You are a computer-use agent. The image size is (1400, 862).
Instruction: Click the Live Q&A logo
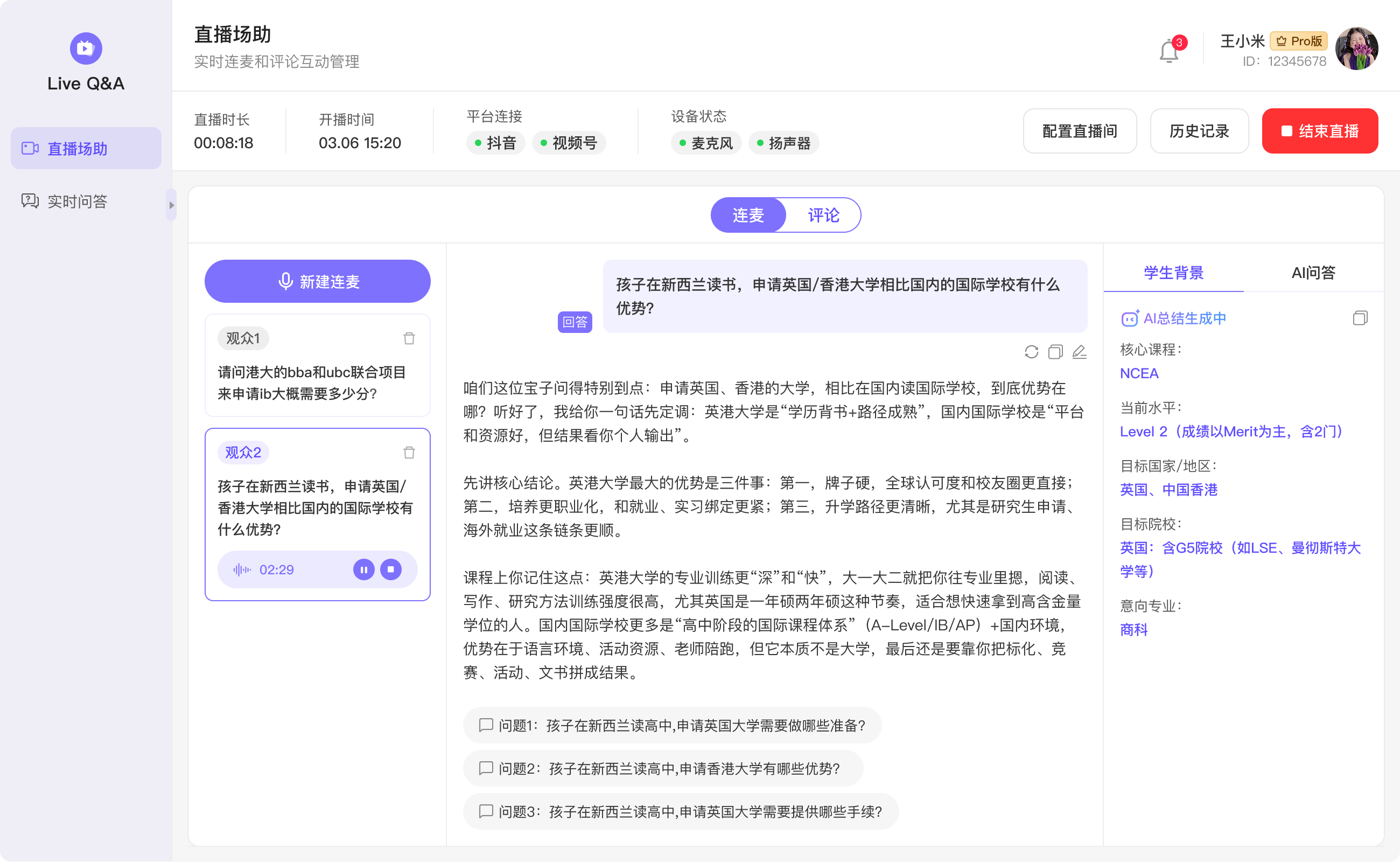point(86,48)
